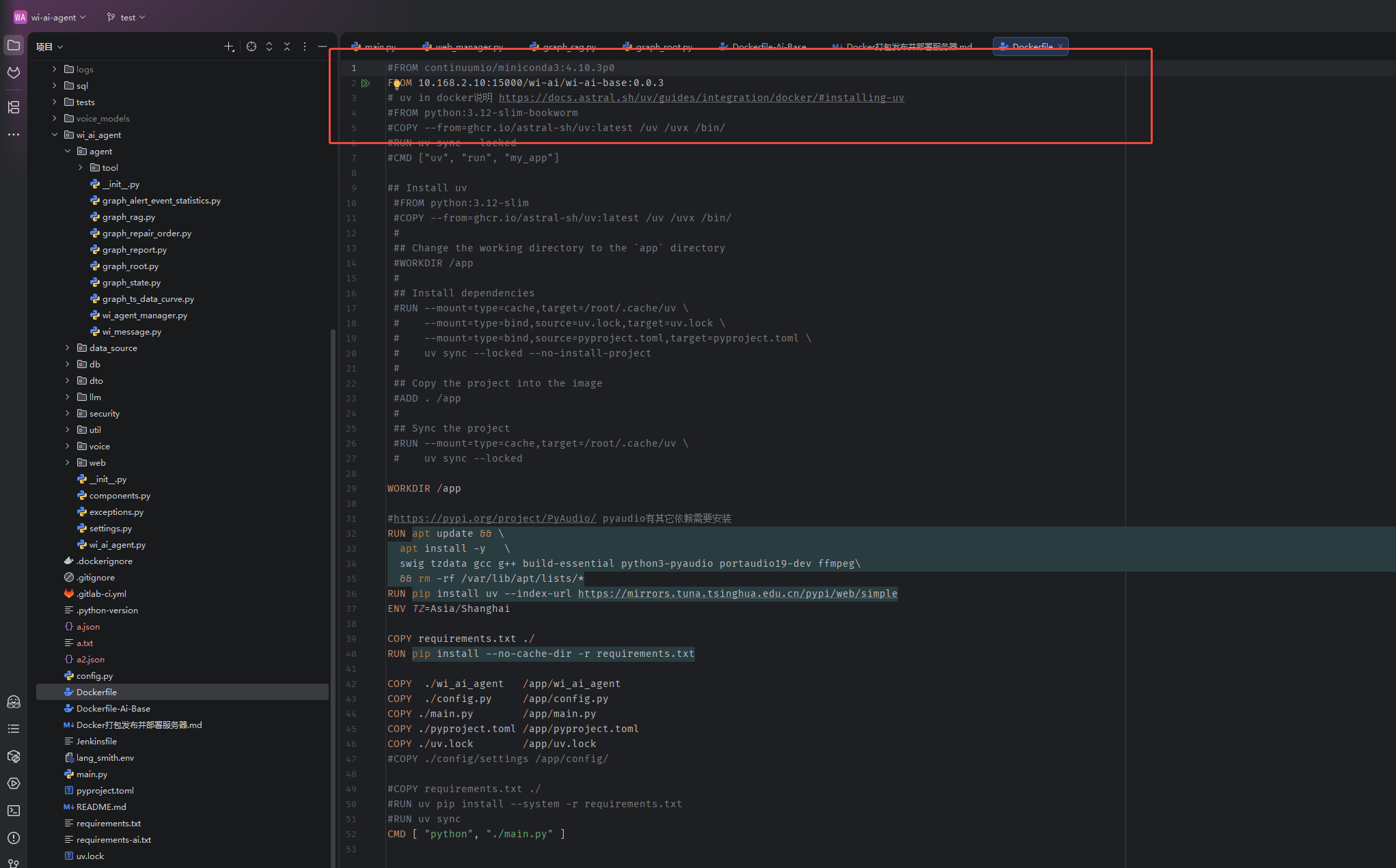Open Project panel options menu
This screenshot has width=1396, height=868.
(x=304, y=46)
